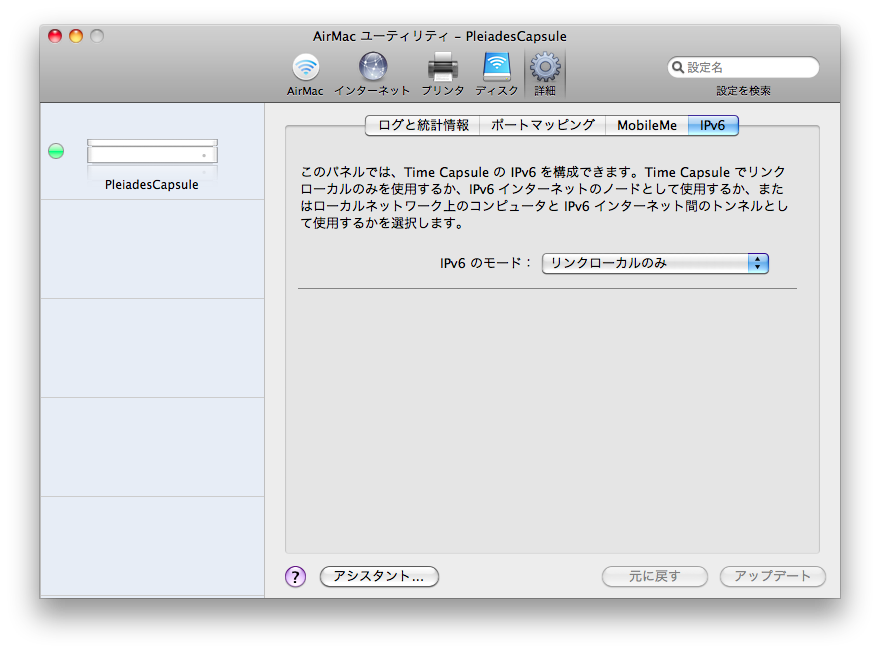Select the IPv6 tab

(713, 125)
